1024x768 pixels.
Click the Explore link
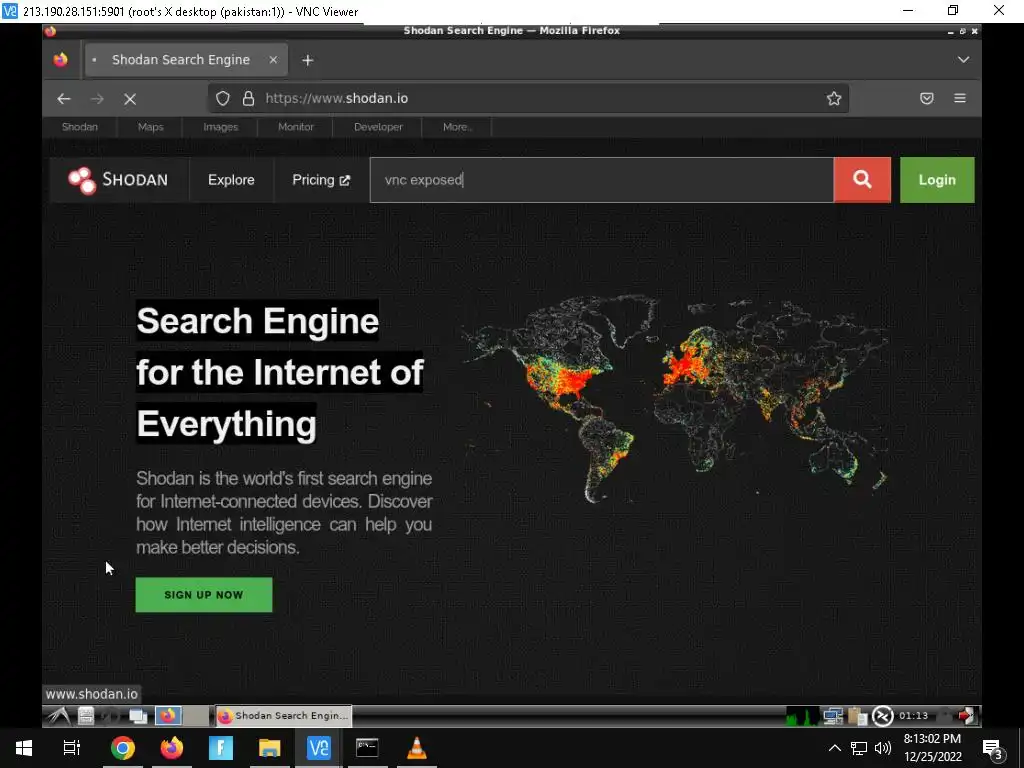click(x=231, y=180)
